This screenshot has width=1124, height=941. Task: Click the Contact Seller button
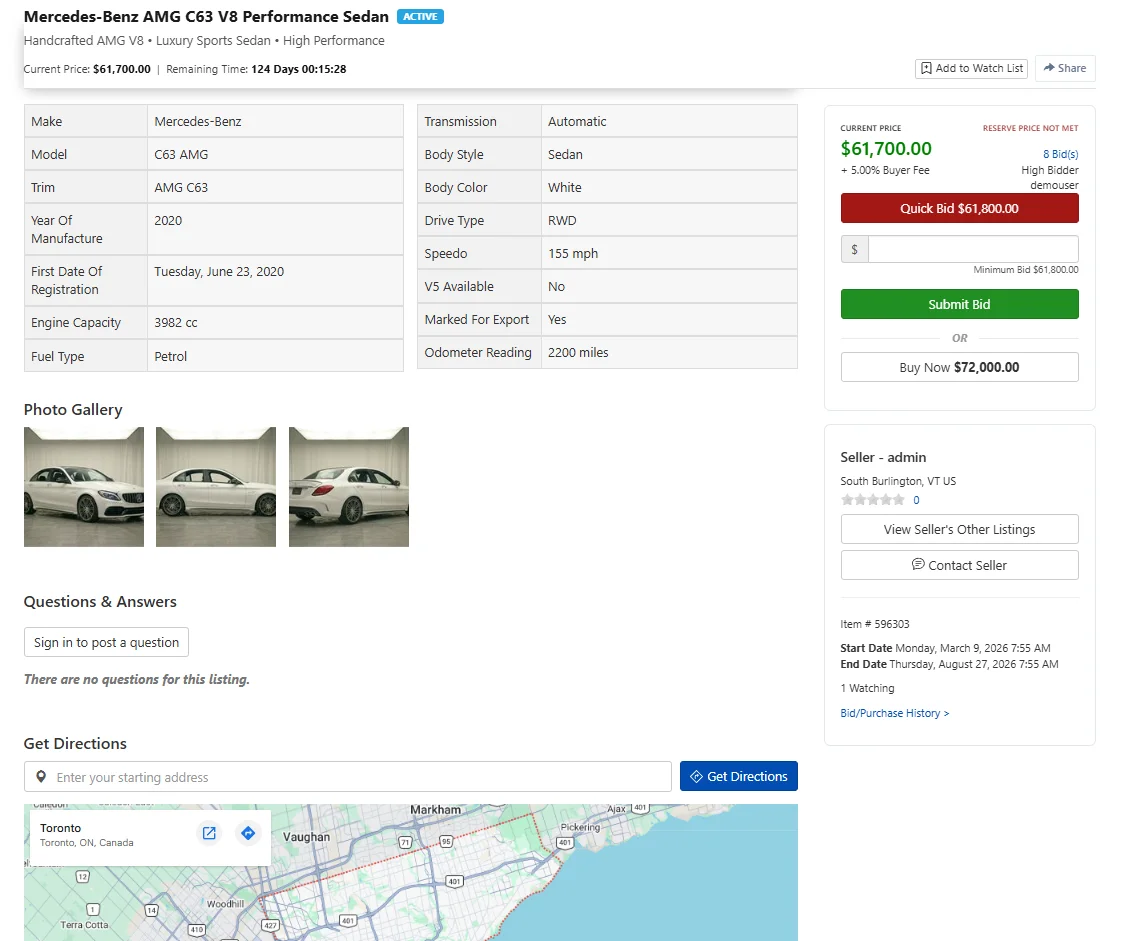pos(959,565)
